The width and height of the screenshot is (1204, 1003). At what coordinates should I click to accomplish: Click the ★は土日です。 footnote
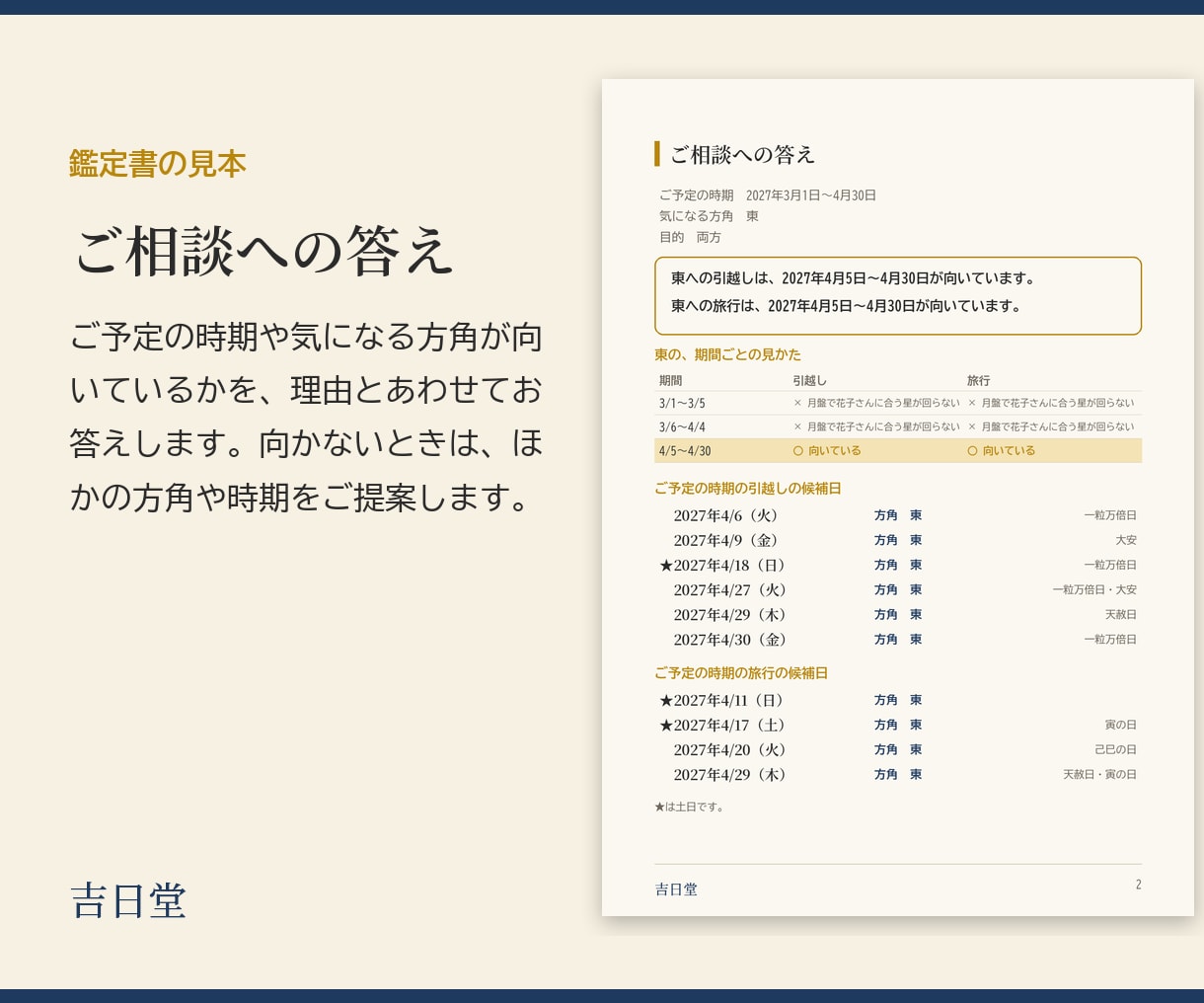coord(690,807)
